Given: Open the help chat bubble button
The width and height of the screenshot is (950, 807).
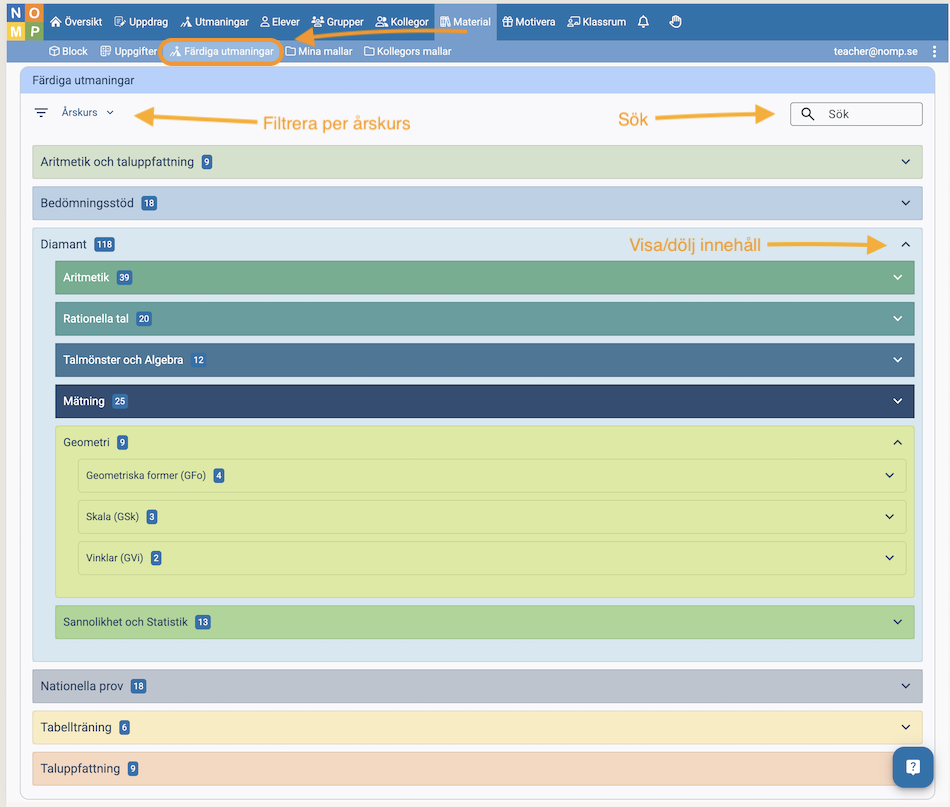Looking at the screenshot, I should (912, 767).
